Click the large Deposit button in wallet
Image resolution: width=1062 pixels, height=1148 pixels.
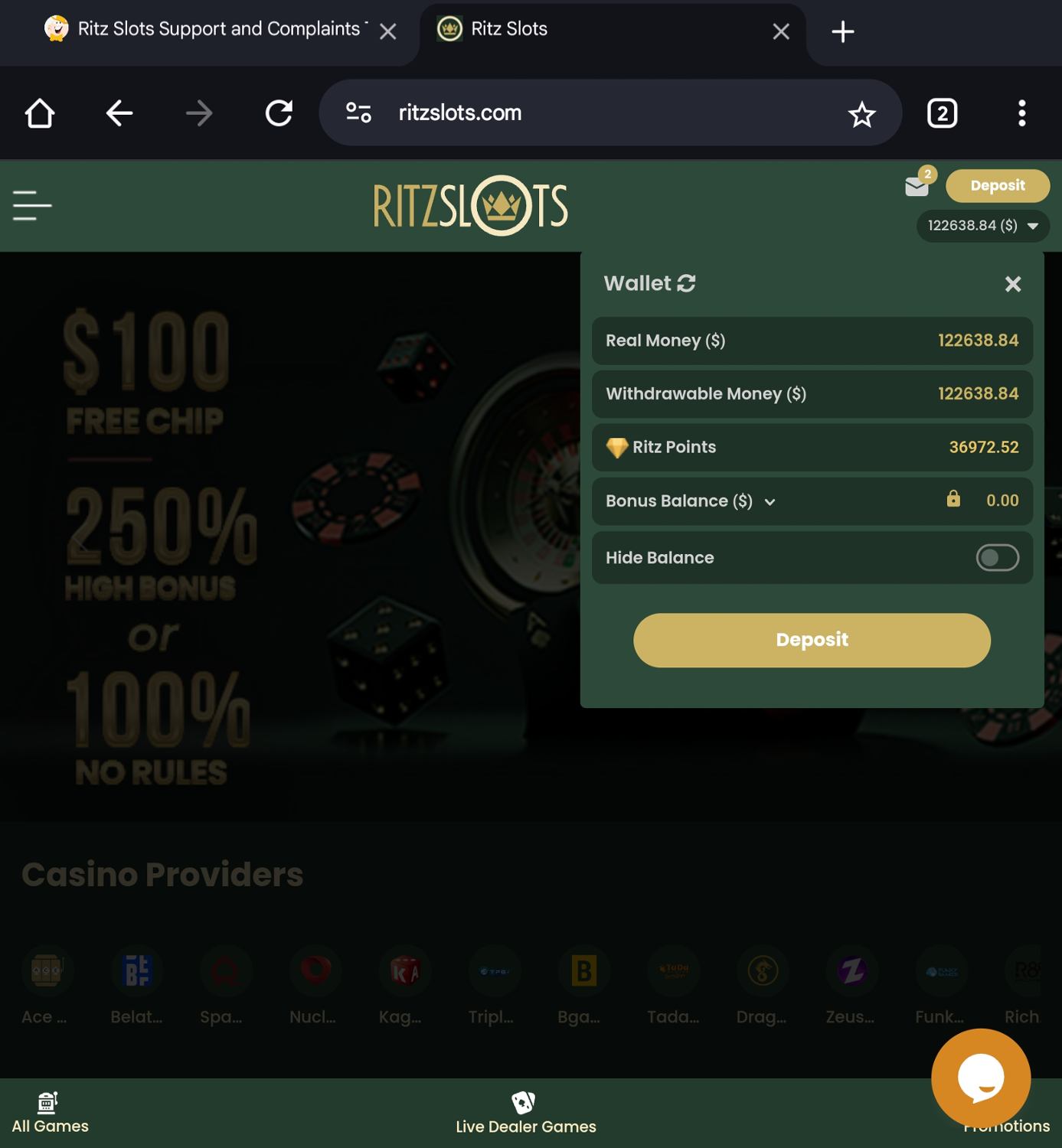click(x=812, y=640)
